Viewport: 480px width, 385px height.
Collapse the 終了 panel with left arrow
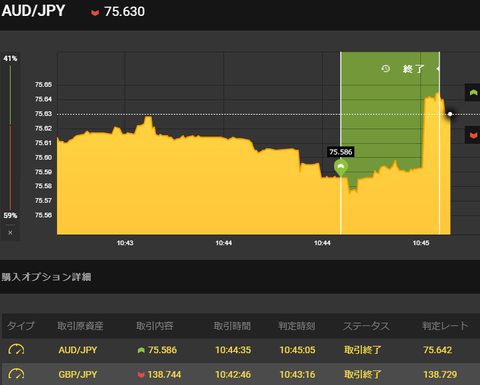tap(438, 69)
